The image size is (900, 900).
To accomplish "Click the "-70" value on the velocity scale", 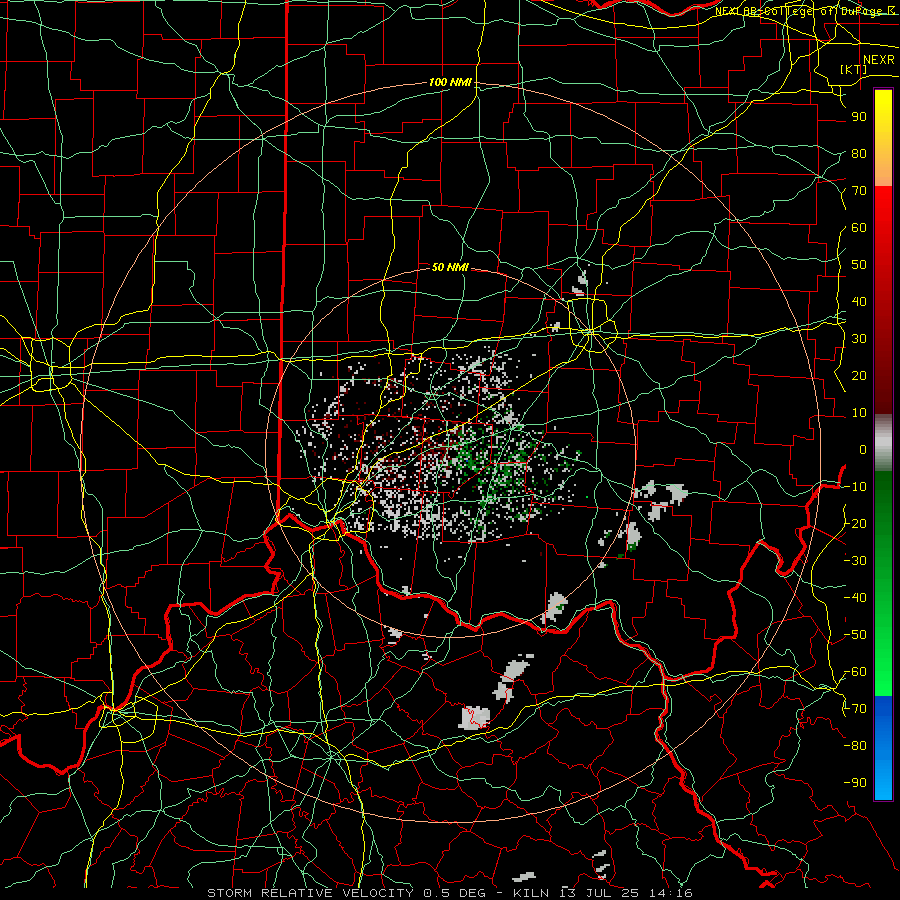I will pos(855,709).
